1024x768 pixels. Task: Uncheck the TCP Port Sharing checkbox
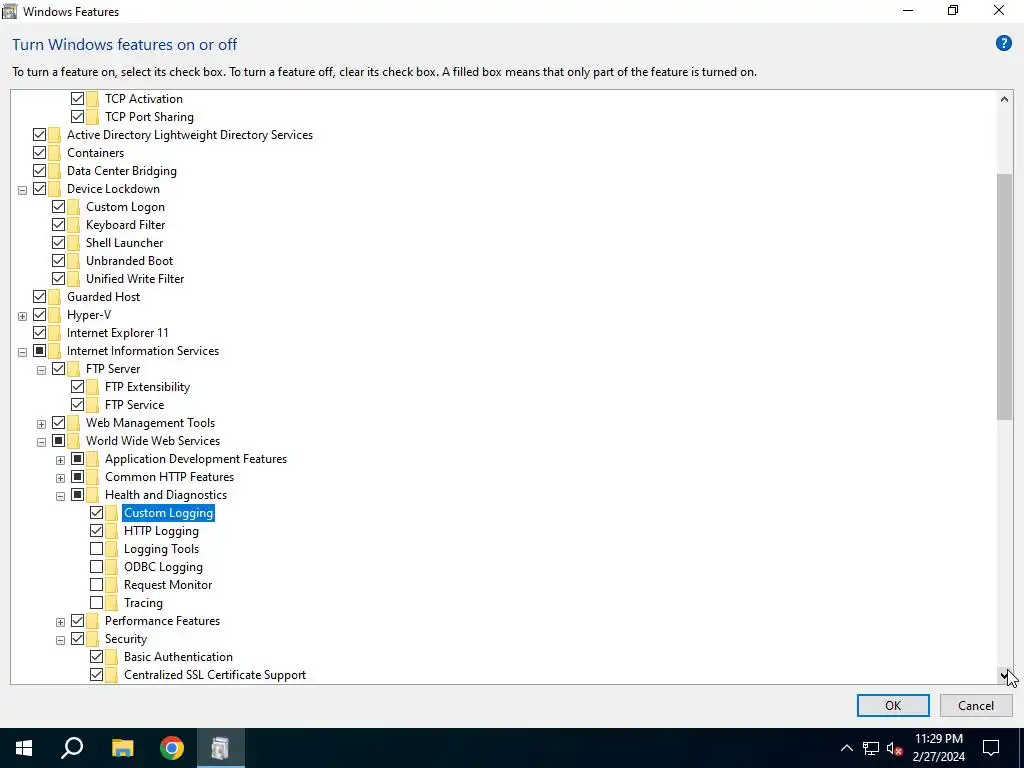pyautogui.click(x=77, y=116)
